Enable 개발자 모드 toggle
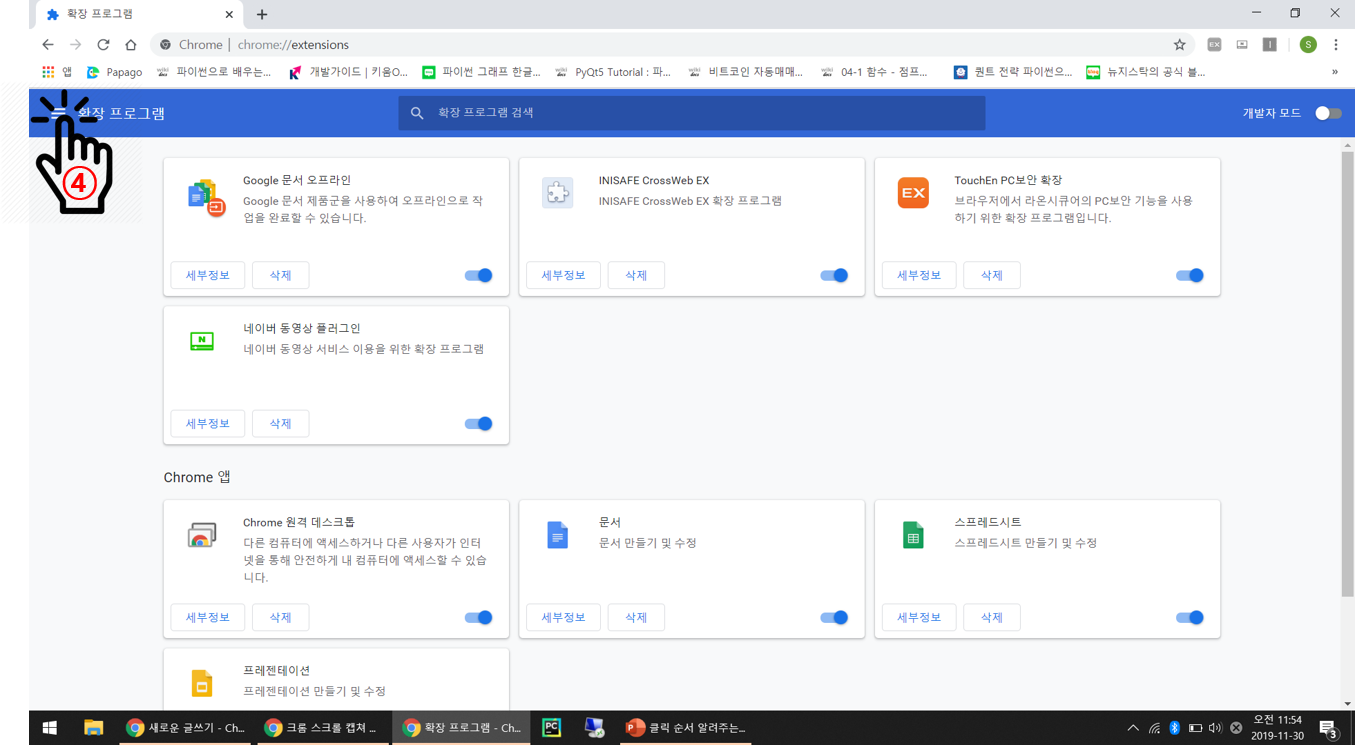 [1328, 113]
